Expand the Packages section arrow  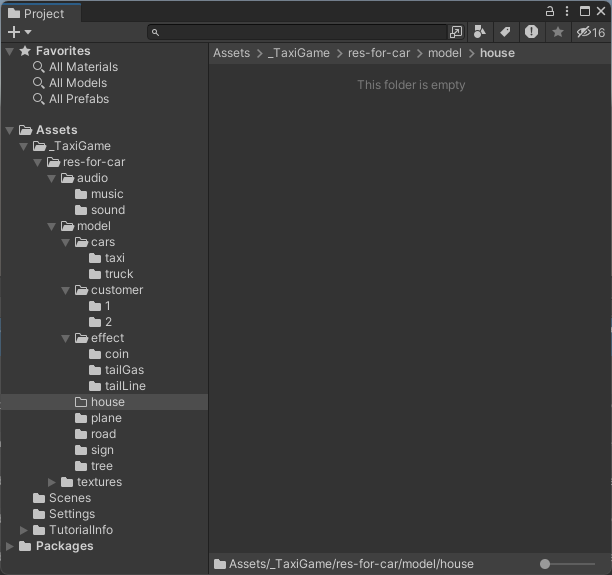pyautogui.click(x=10, y=547)
